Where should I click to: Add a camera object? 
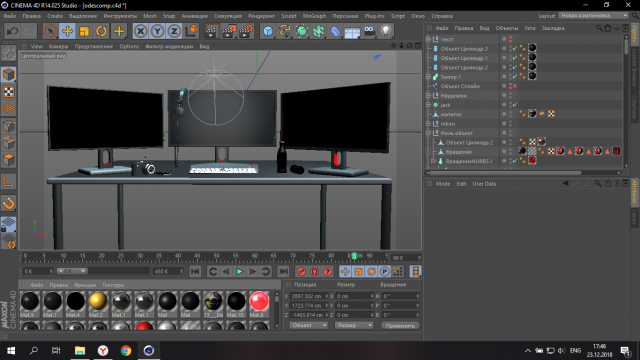[x=369, y=31]
